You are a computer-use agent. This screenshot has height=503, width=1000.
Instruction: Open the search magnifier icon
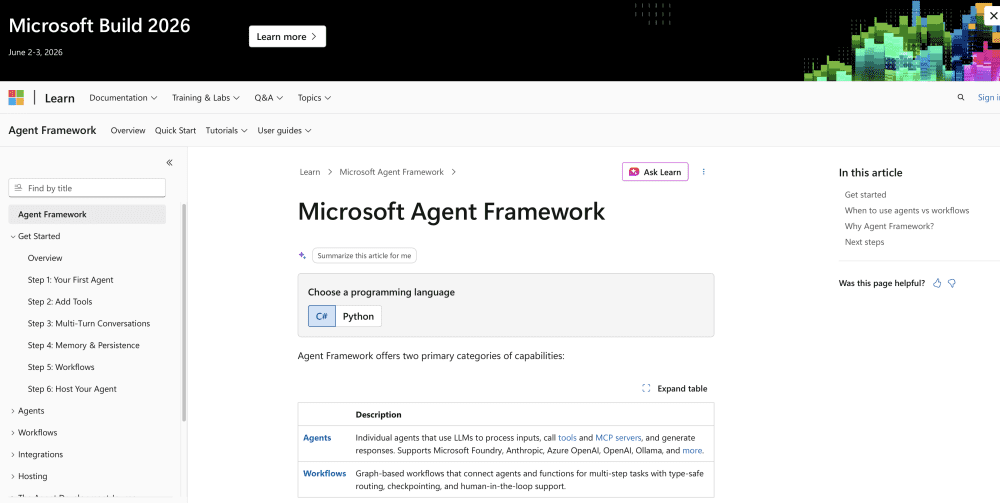(960, 98)
